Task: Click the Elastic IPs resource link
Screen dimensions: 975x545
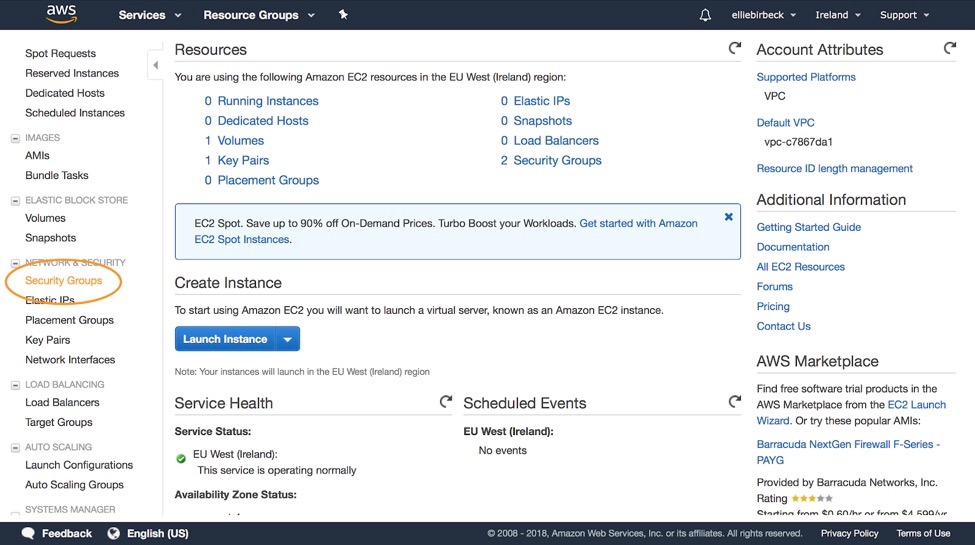Action: (x=542, y=101)
